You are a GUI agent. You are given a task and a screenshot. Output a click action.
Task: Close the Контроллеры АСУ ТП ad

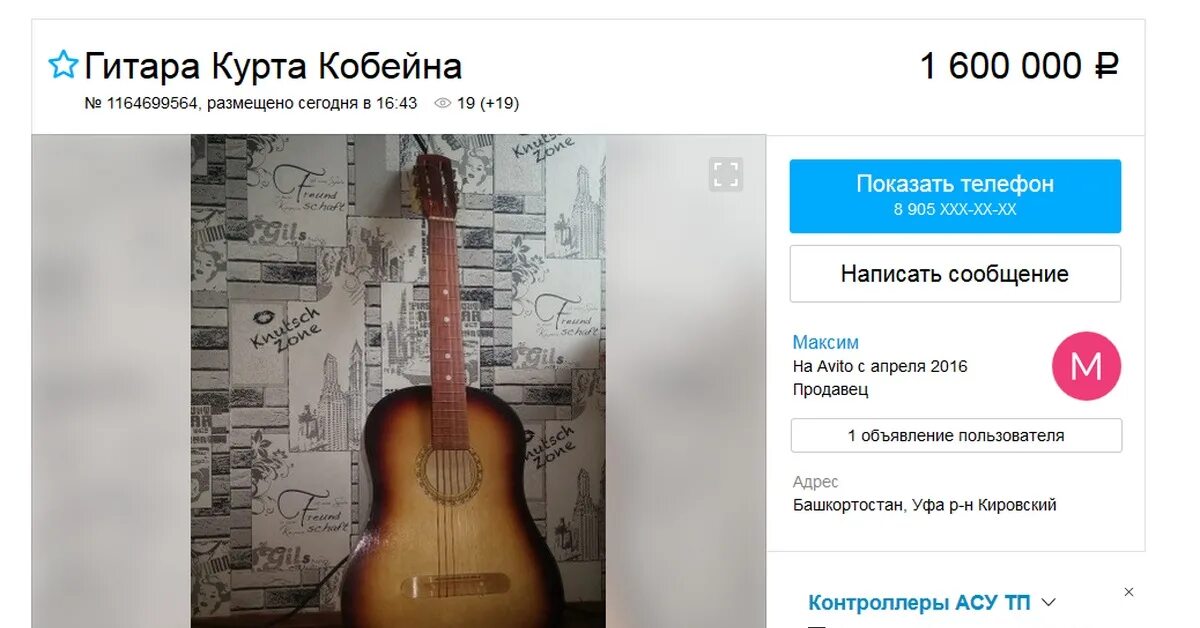(1129, 592)
